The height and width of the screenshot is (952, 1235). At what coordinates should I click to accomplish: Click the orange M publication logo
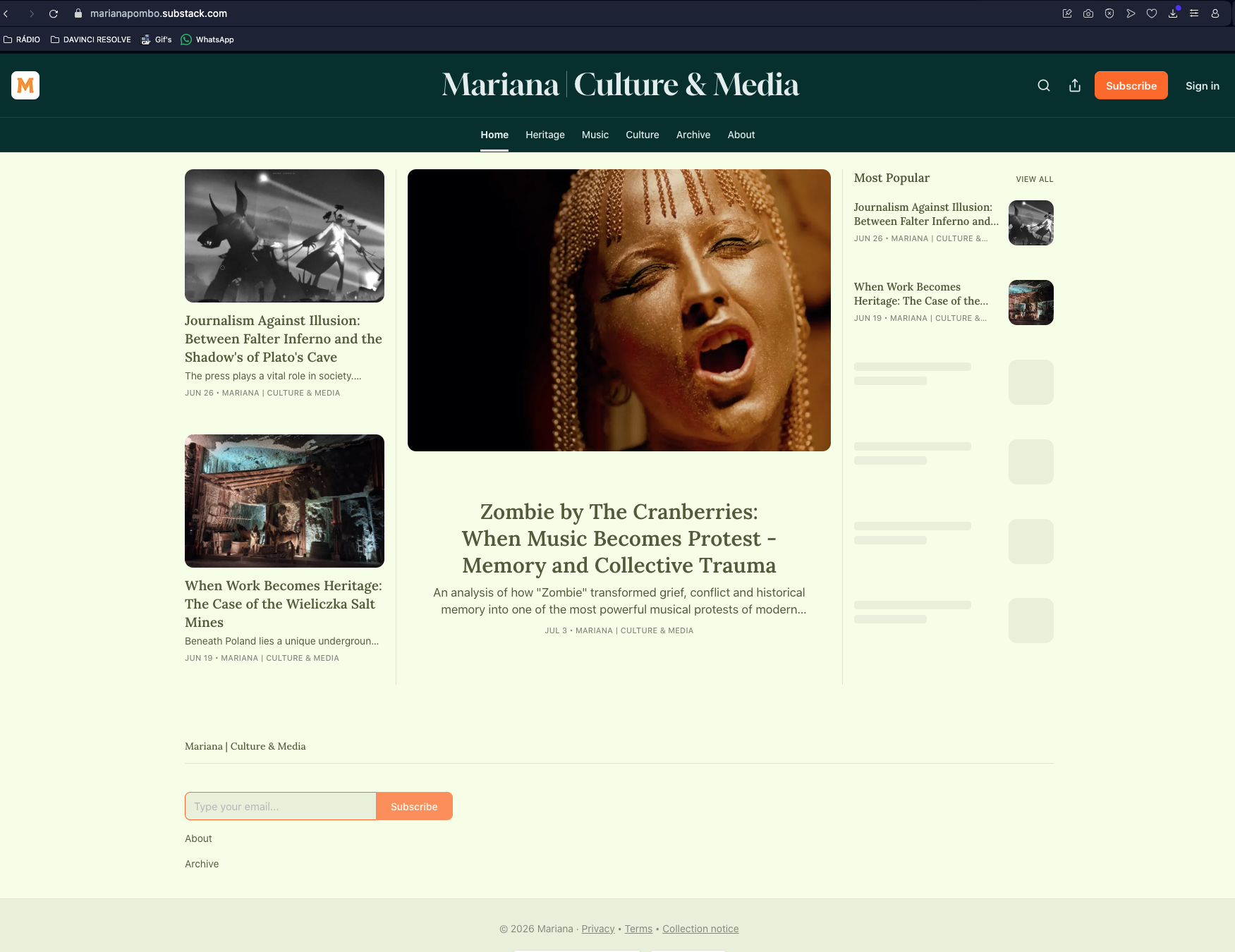pos(25,85)
